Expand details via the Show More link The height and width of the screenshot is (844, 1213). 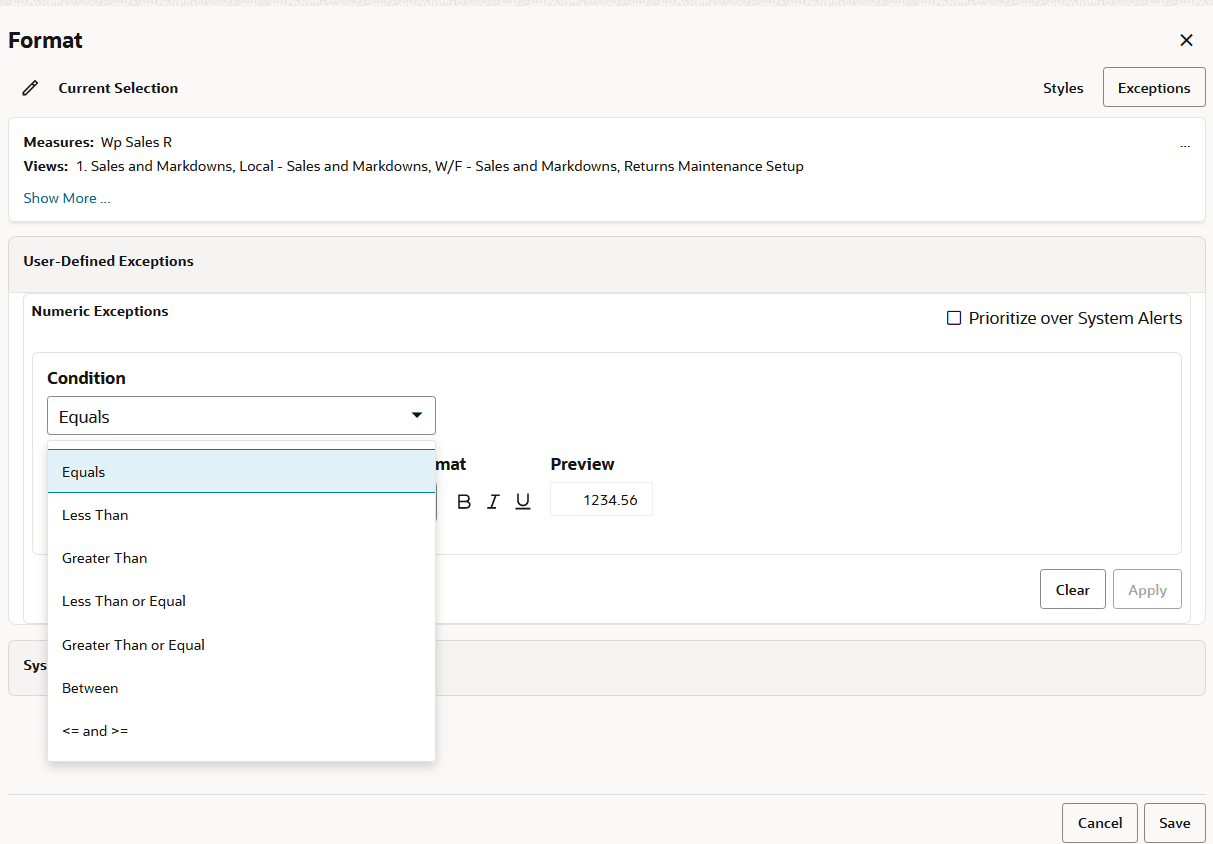coord(66,197)
